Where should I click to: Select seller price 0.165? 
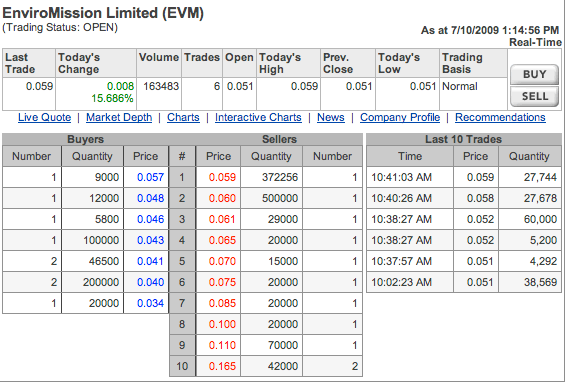pos(222,366)
